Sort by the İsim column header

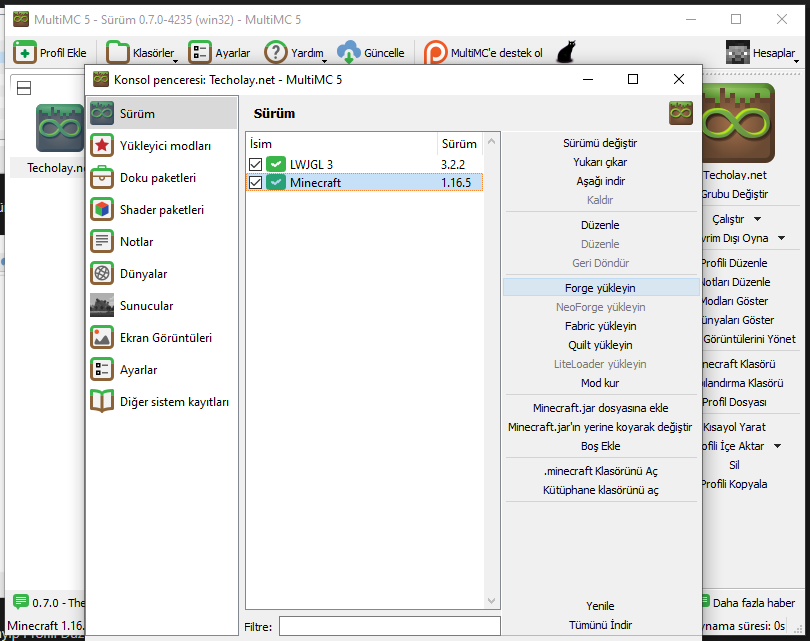click(x=341, y=144)
